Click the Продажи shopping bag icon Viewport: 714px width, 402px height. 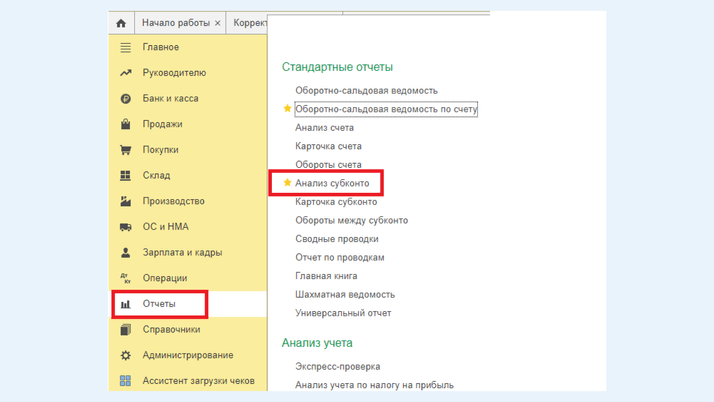[x=126, y=124]
